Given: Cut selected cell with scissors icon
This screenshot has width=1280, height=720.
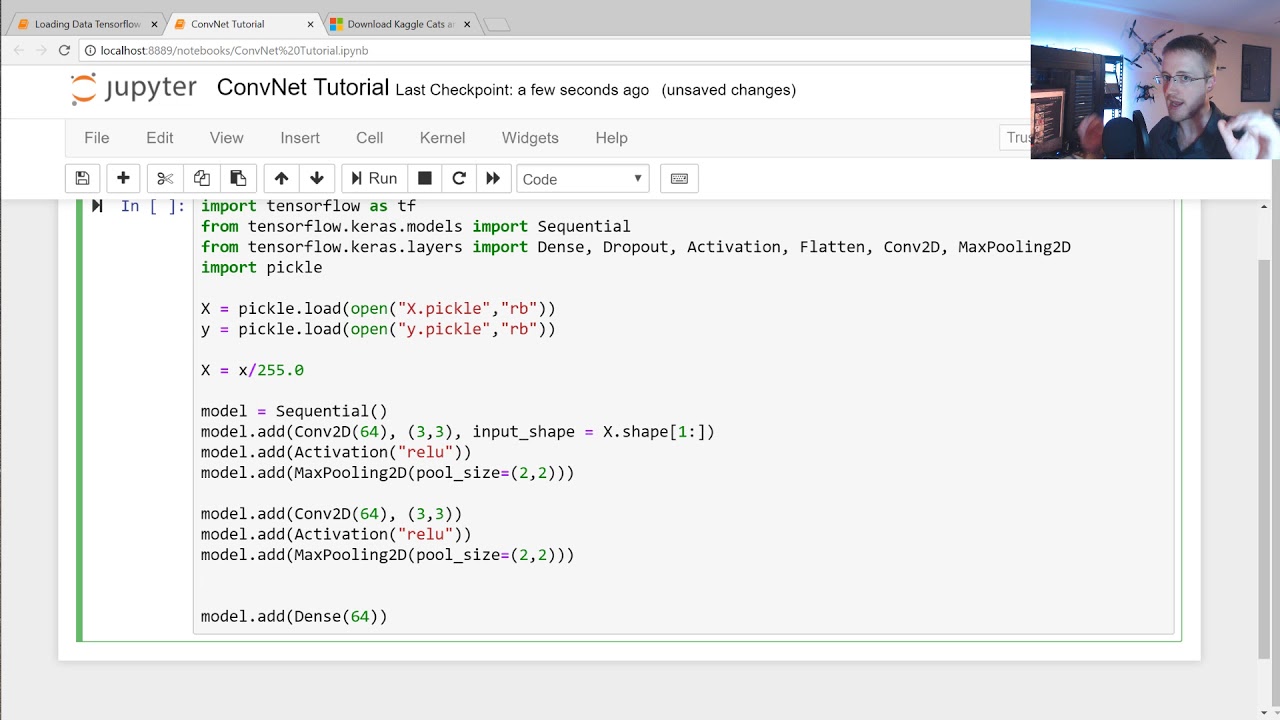Looking at the screenshot, I should [165, 179].
